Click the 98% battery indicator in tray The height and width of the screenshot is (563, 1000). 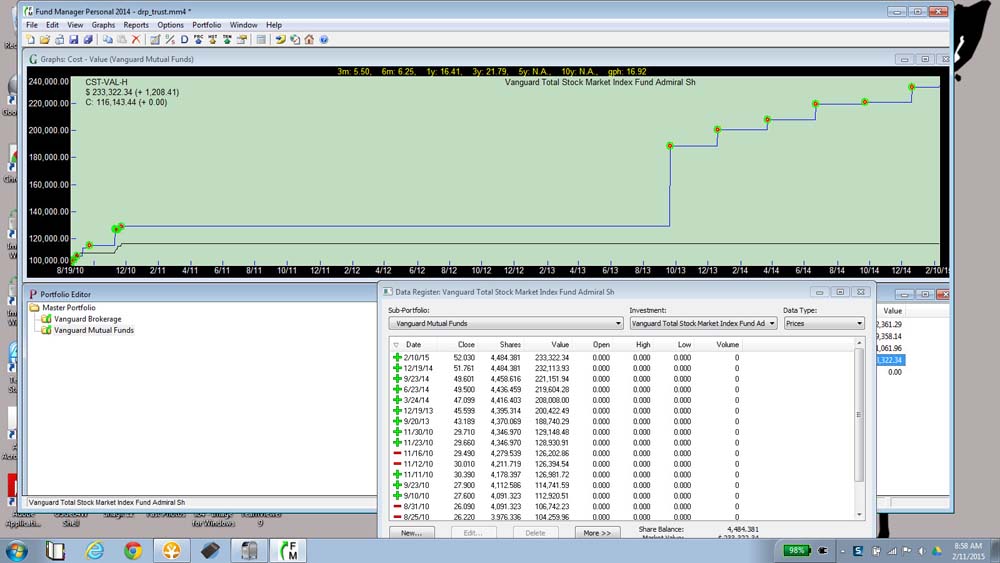[x=796, y=550]
